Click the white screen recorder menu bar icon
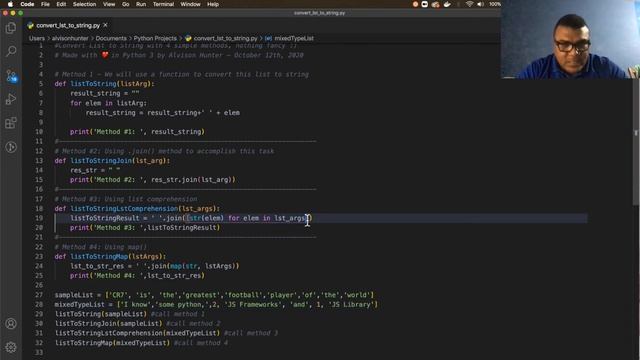Screen dimensions: 640x360 click(x=425, y=4)
